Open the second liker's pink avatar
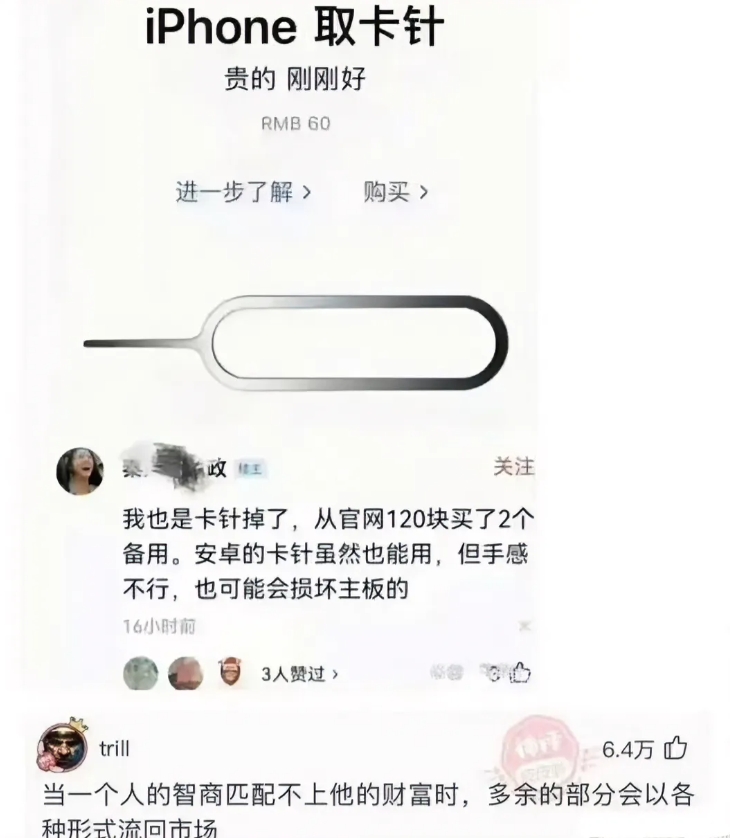This screenshot has height=838, width=730. (185, 673)
